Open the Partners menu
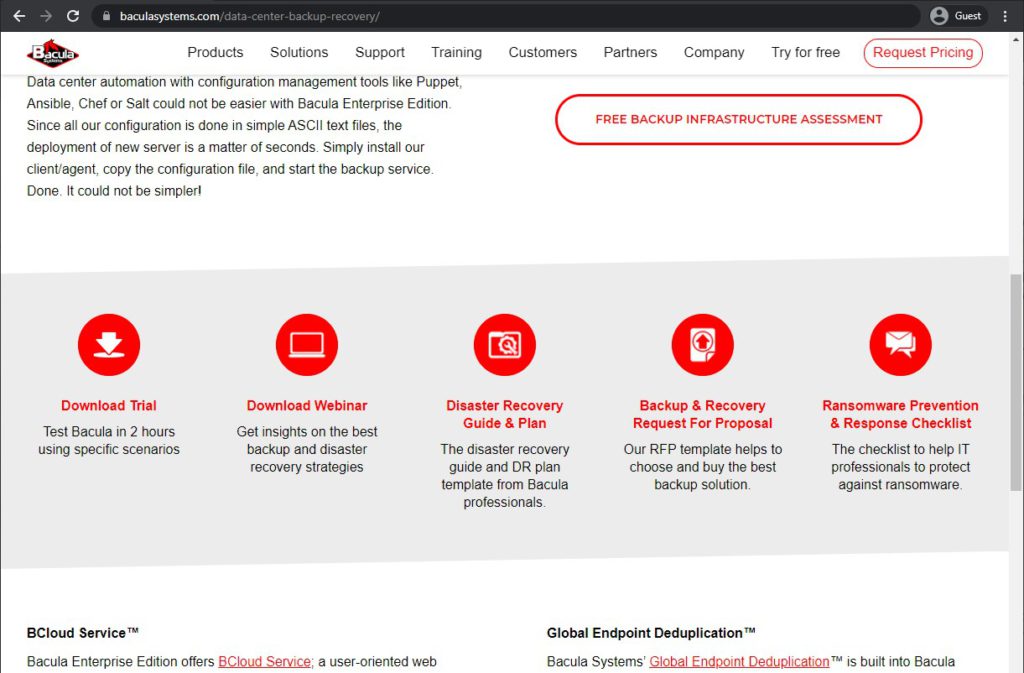 pyautogui.click(x=630, y=52)
